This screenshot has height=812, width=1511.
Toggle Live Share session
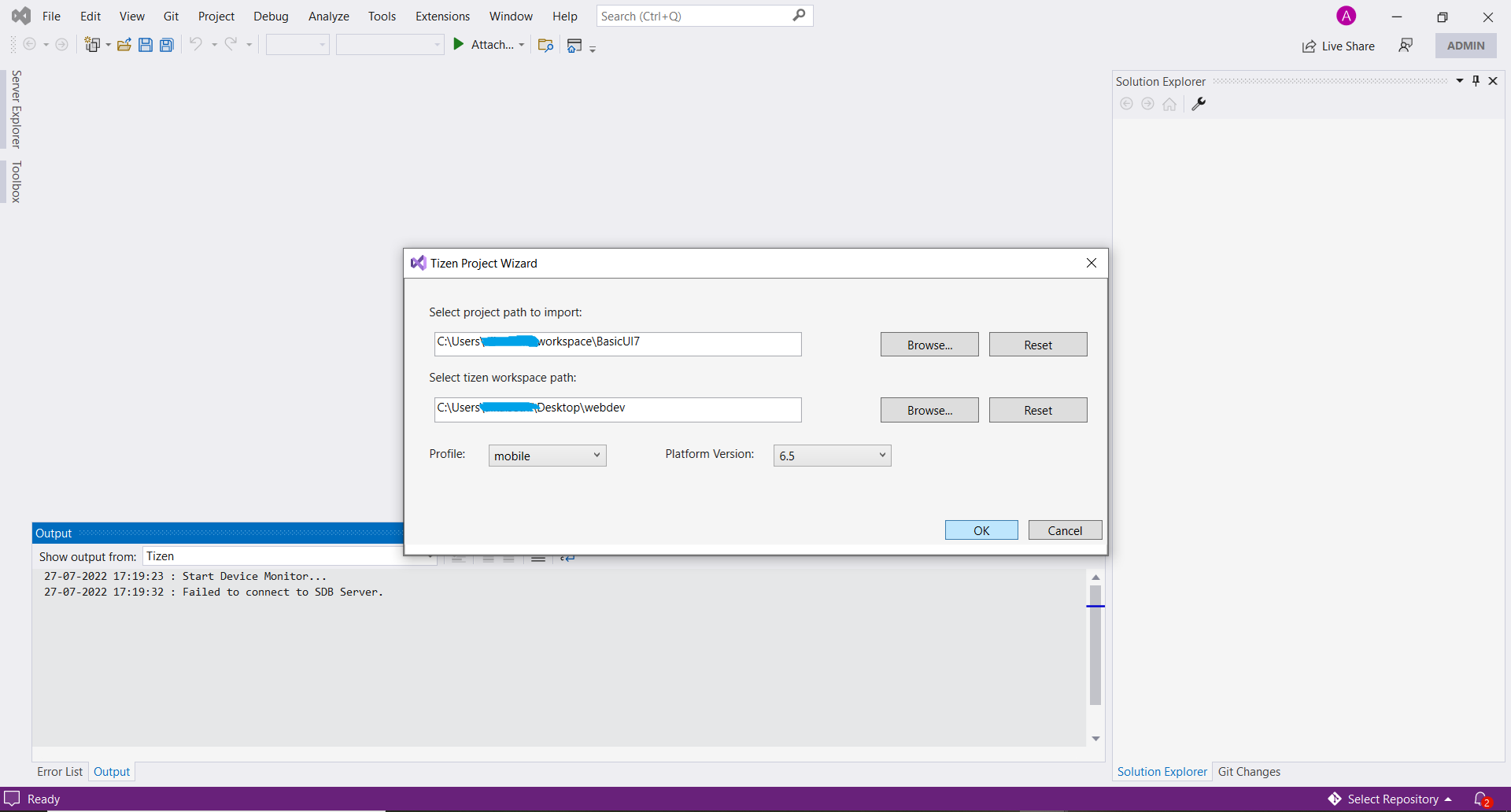(1339, 46)
